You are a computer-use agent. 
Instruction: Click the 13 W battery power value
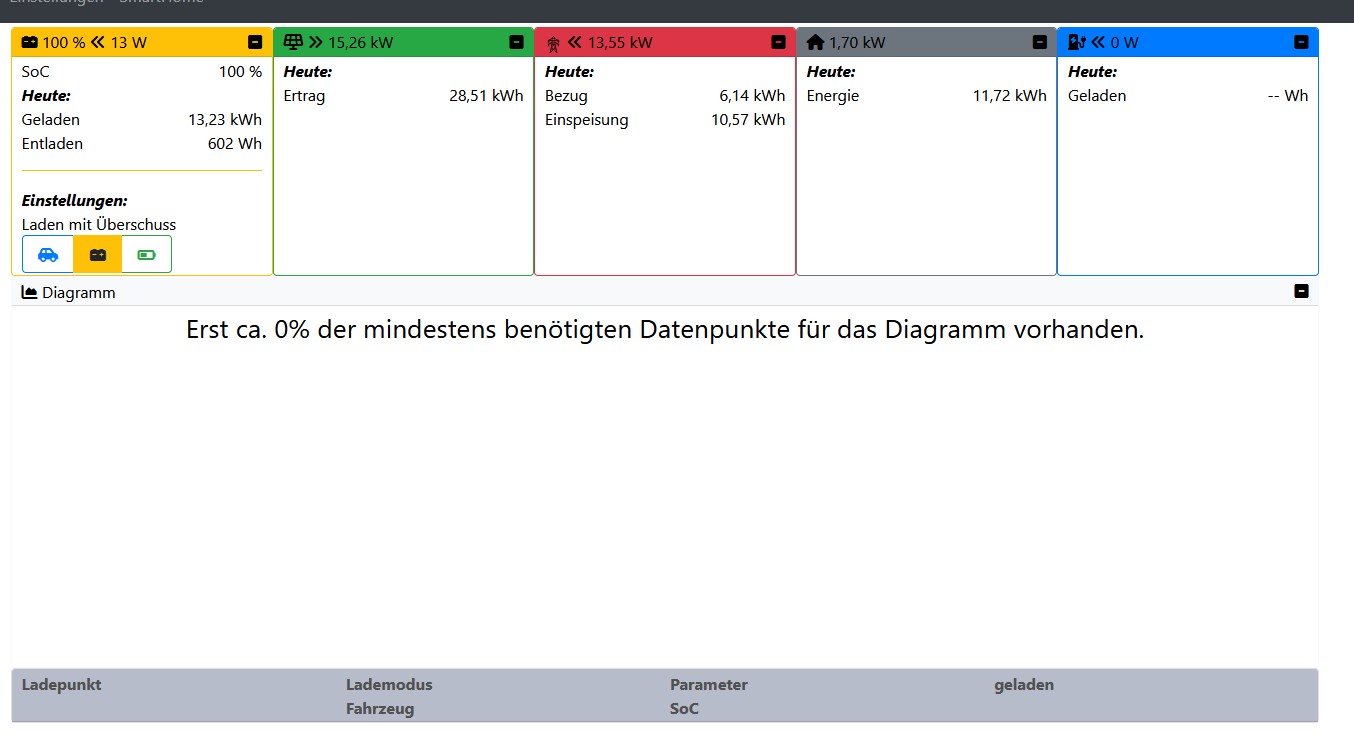pyautogui.click(x=129, y=42)
